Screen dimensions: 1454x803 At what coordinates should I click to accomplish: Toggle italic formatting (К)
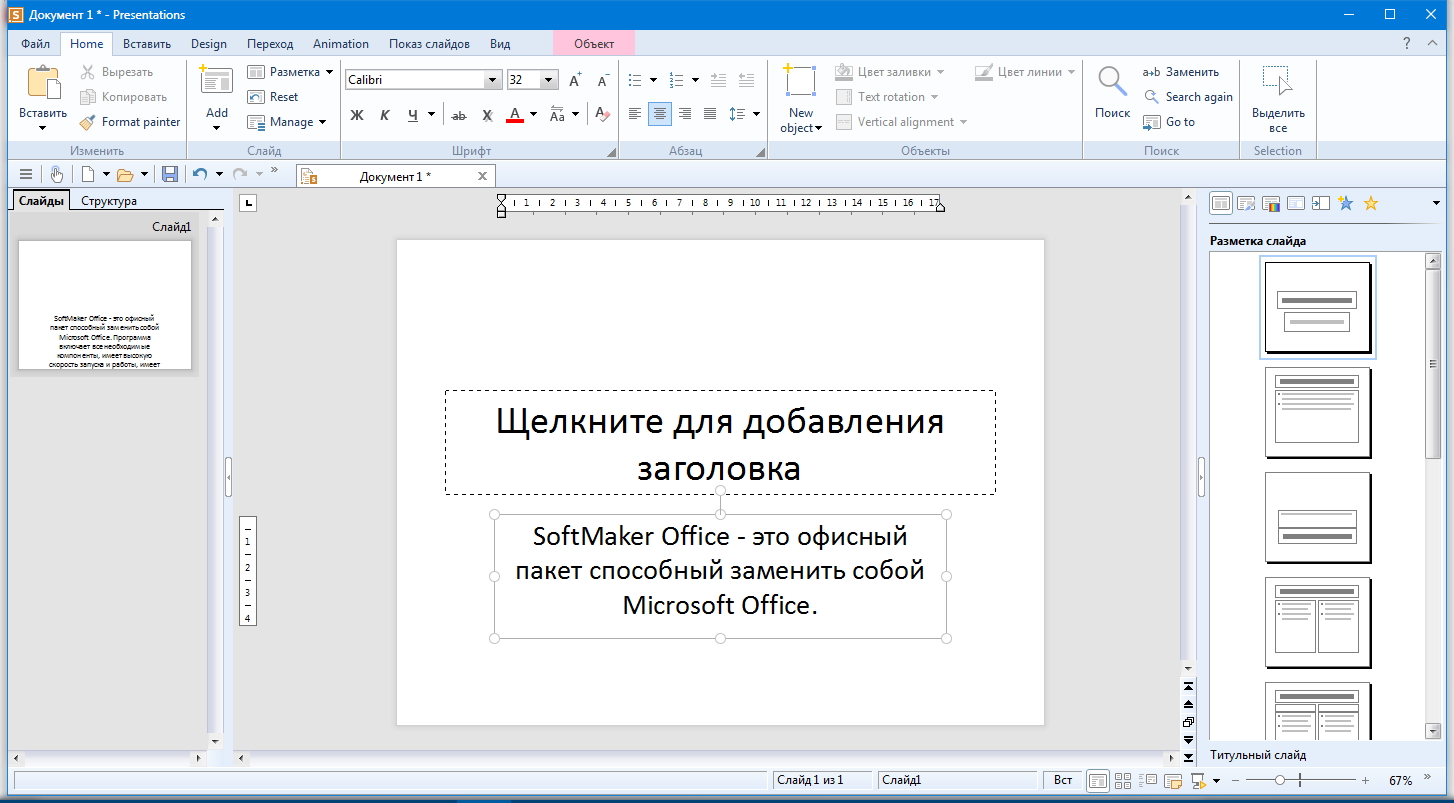384,115
